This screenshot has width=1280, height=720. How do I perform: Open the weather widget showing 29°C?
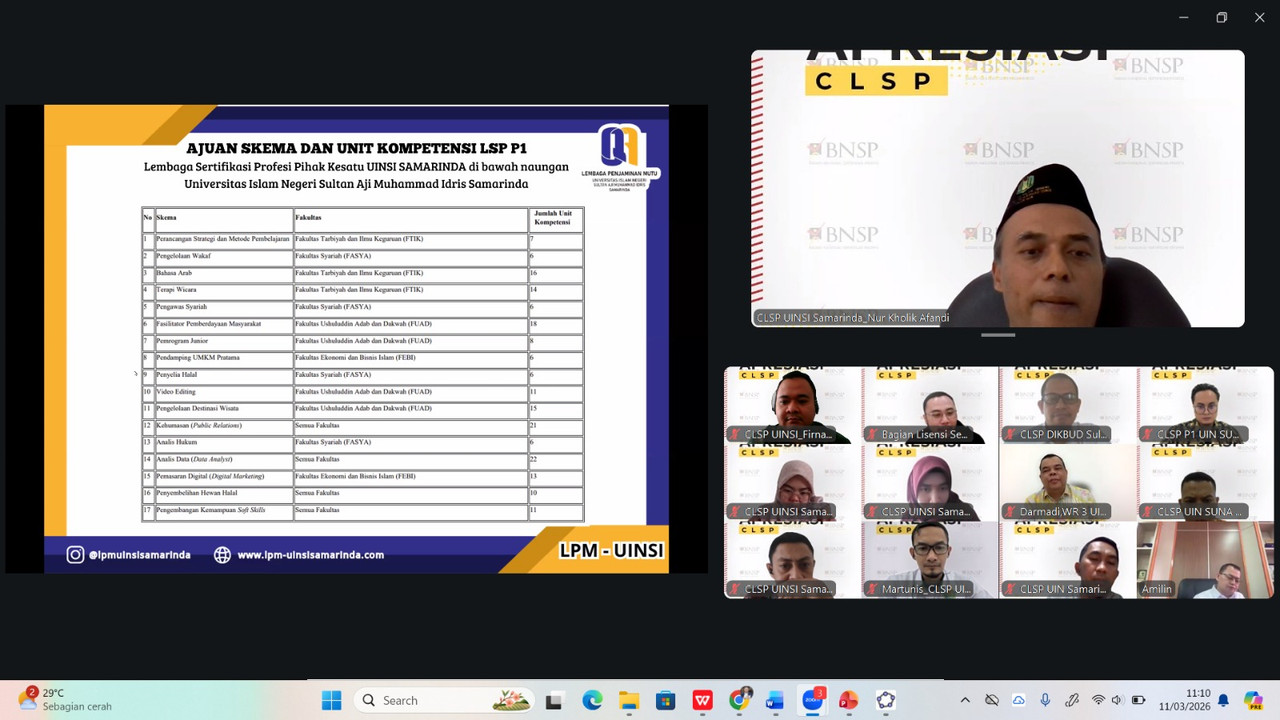[x=64, y=699]
